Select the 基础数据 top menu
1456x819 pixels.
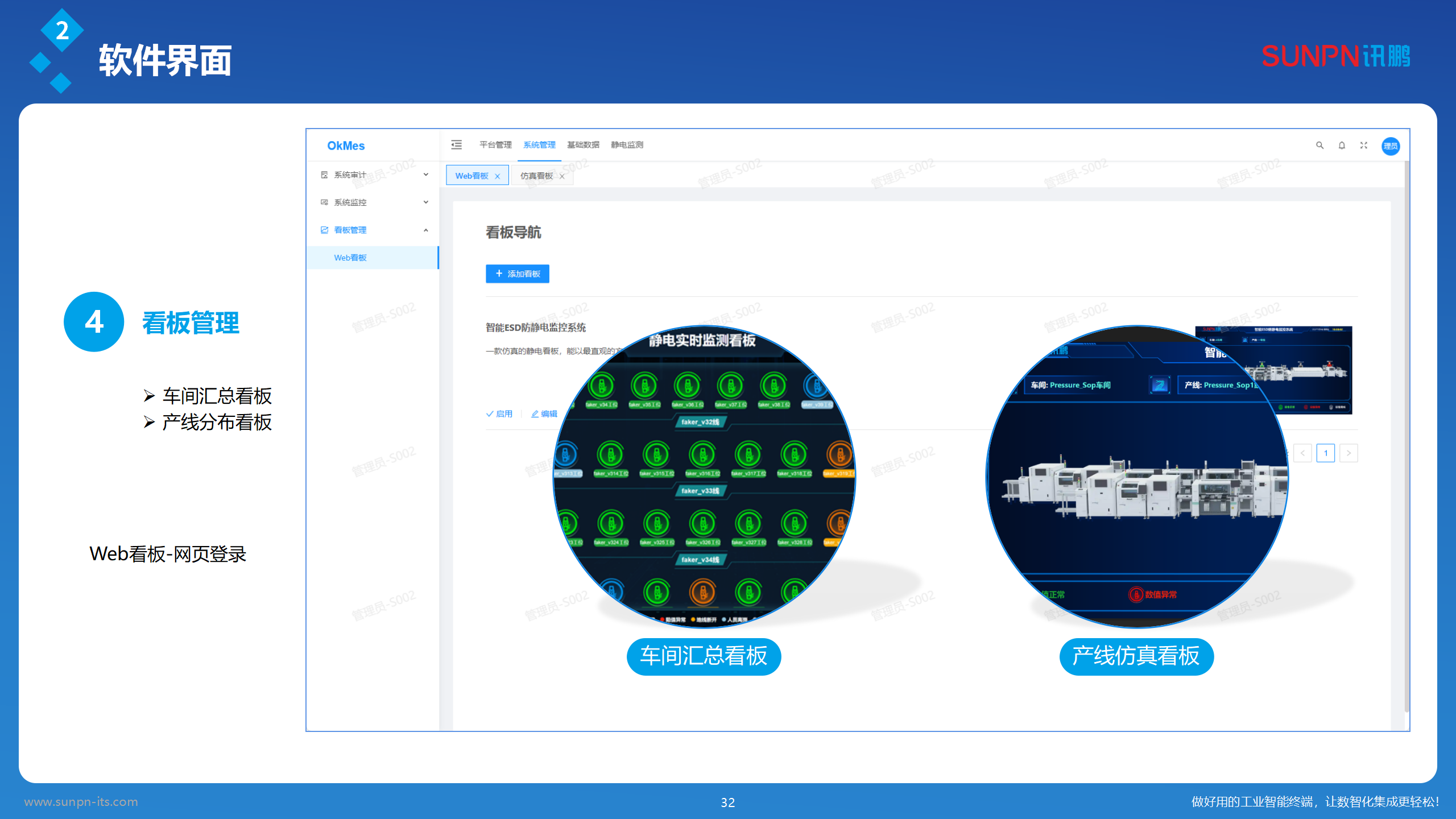(x=583, y=145)
